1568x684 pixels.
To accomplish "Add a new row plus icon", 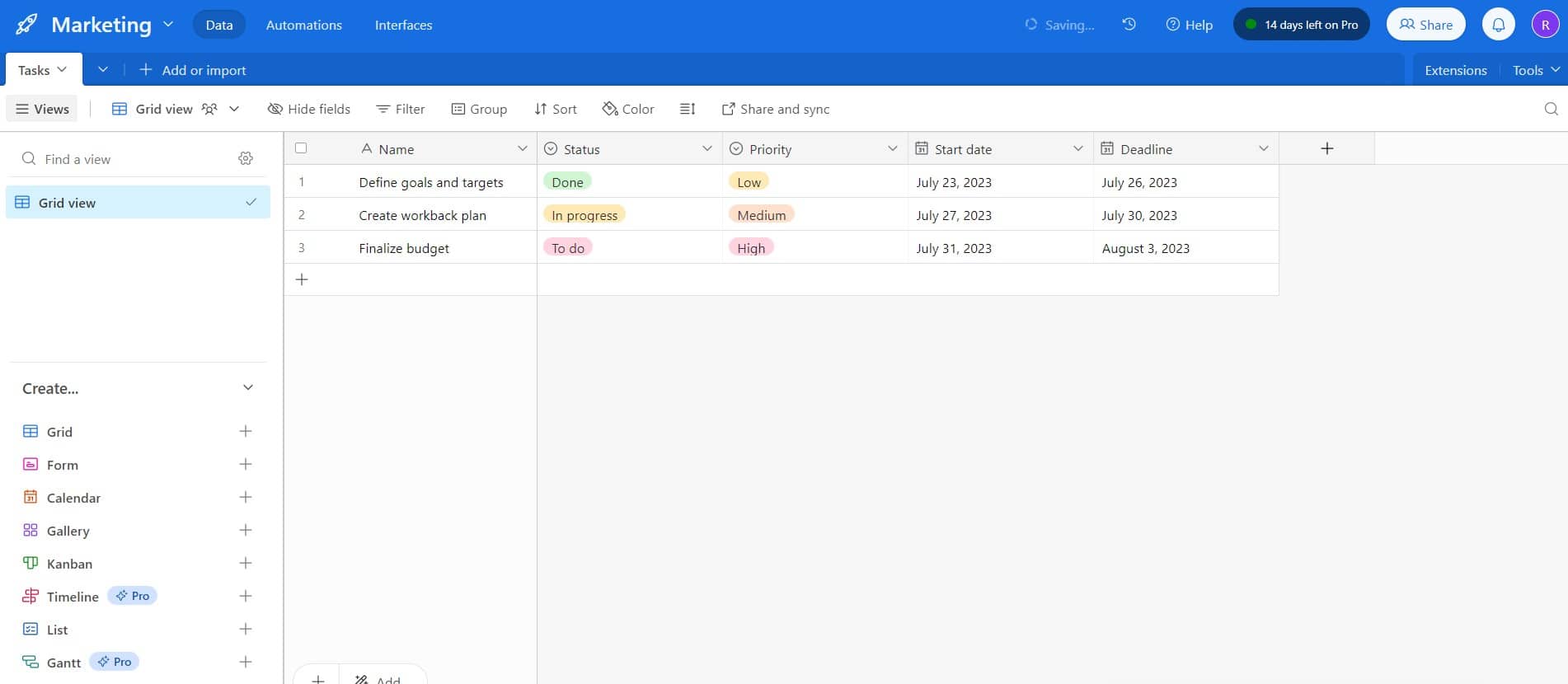I will point(302,279).
